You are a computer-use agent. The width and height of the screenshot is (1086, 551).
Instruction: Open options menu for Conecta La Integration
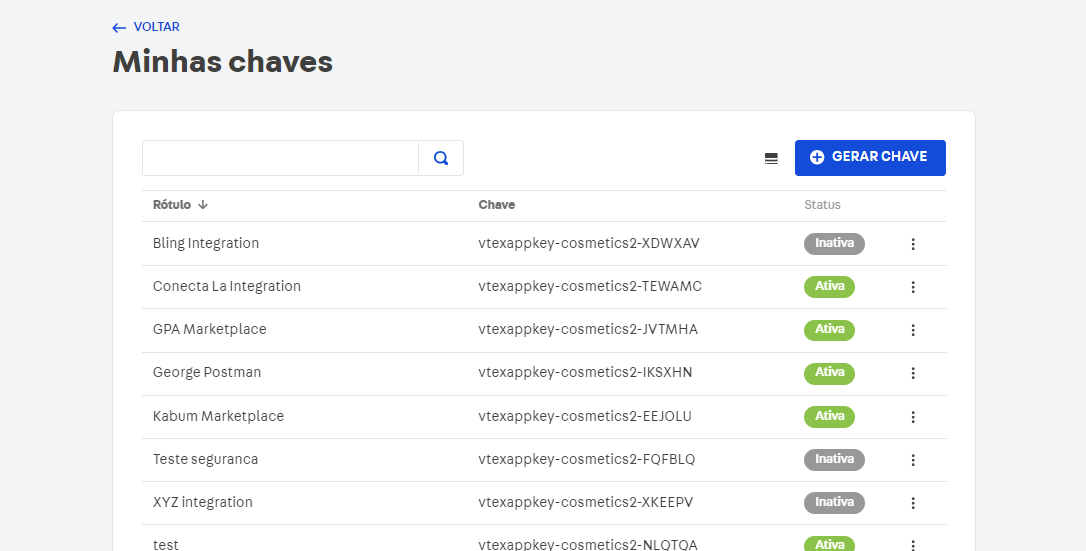913,287
